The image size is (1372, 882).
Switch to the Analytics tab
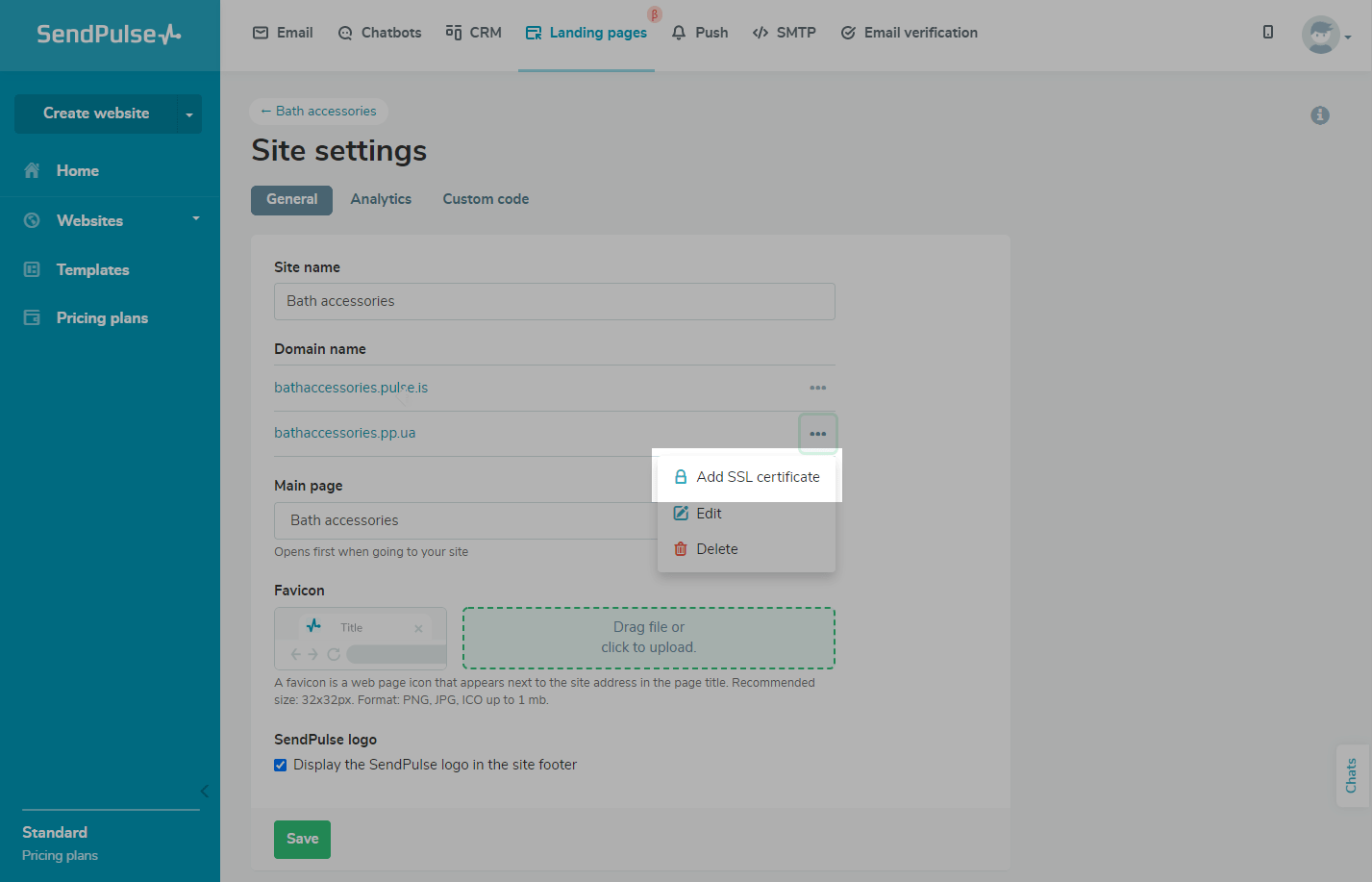[381, 199]
